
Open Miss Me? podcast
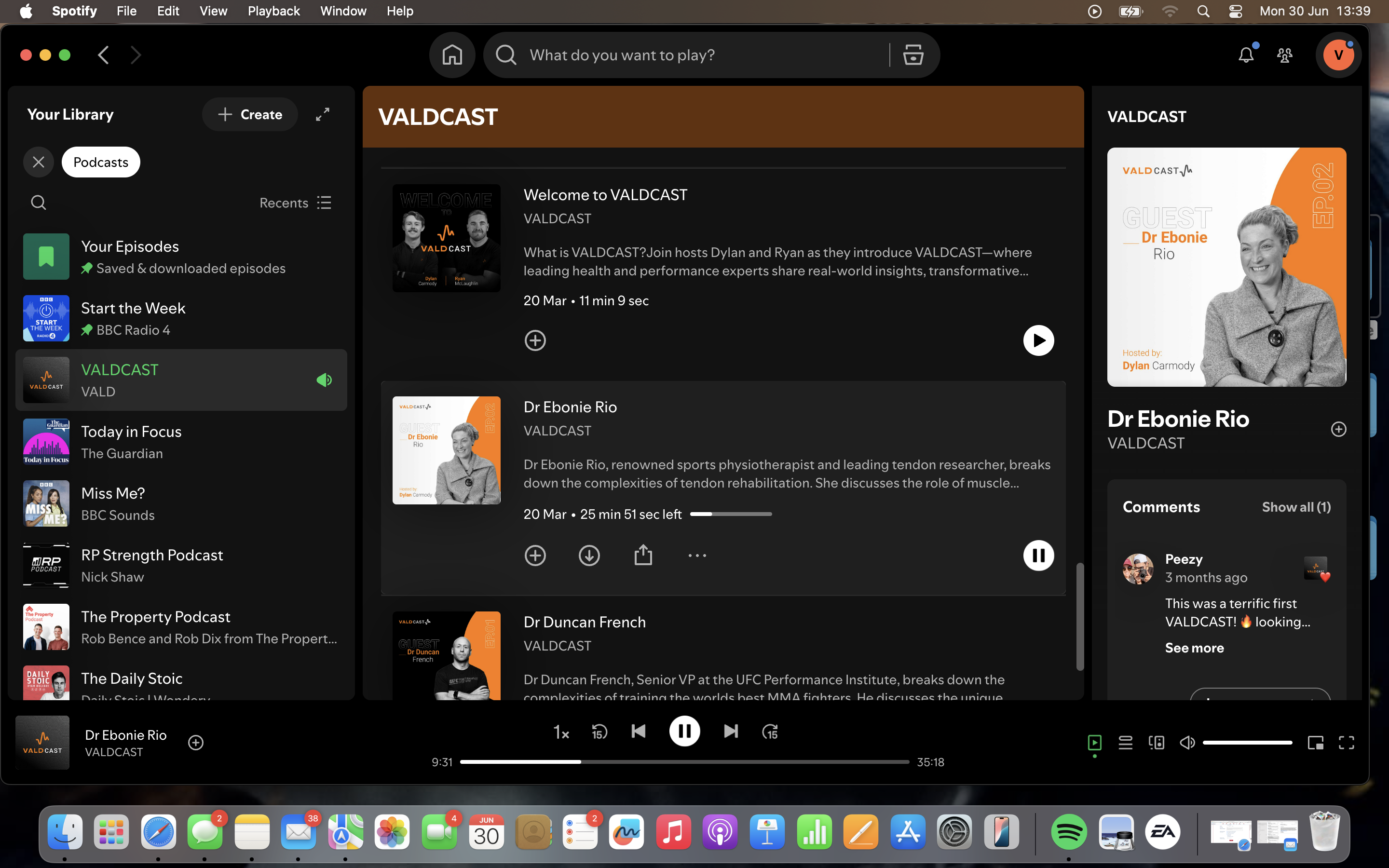[181, 503]
